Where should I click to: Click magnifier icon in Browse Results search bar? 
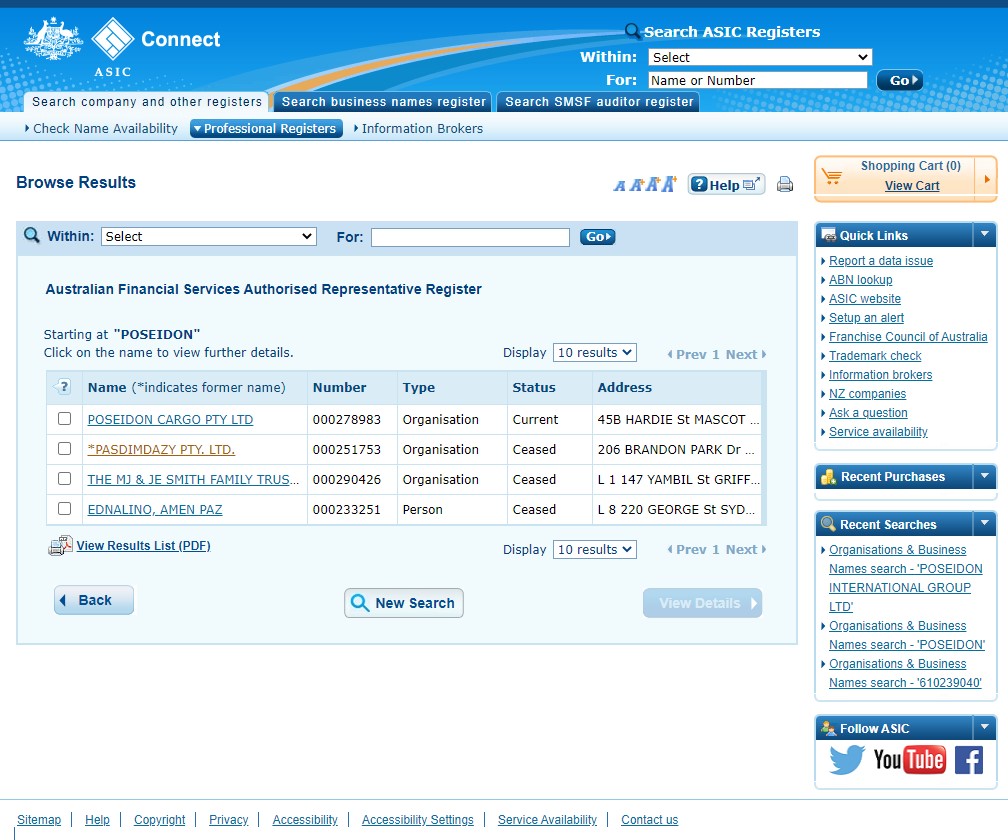pyautogui.click(x=32, y=235)
